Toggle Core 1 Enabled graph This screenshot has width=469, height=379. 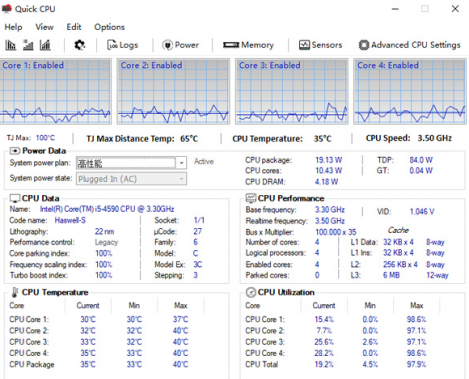(55, 92)
